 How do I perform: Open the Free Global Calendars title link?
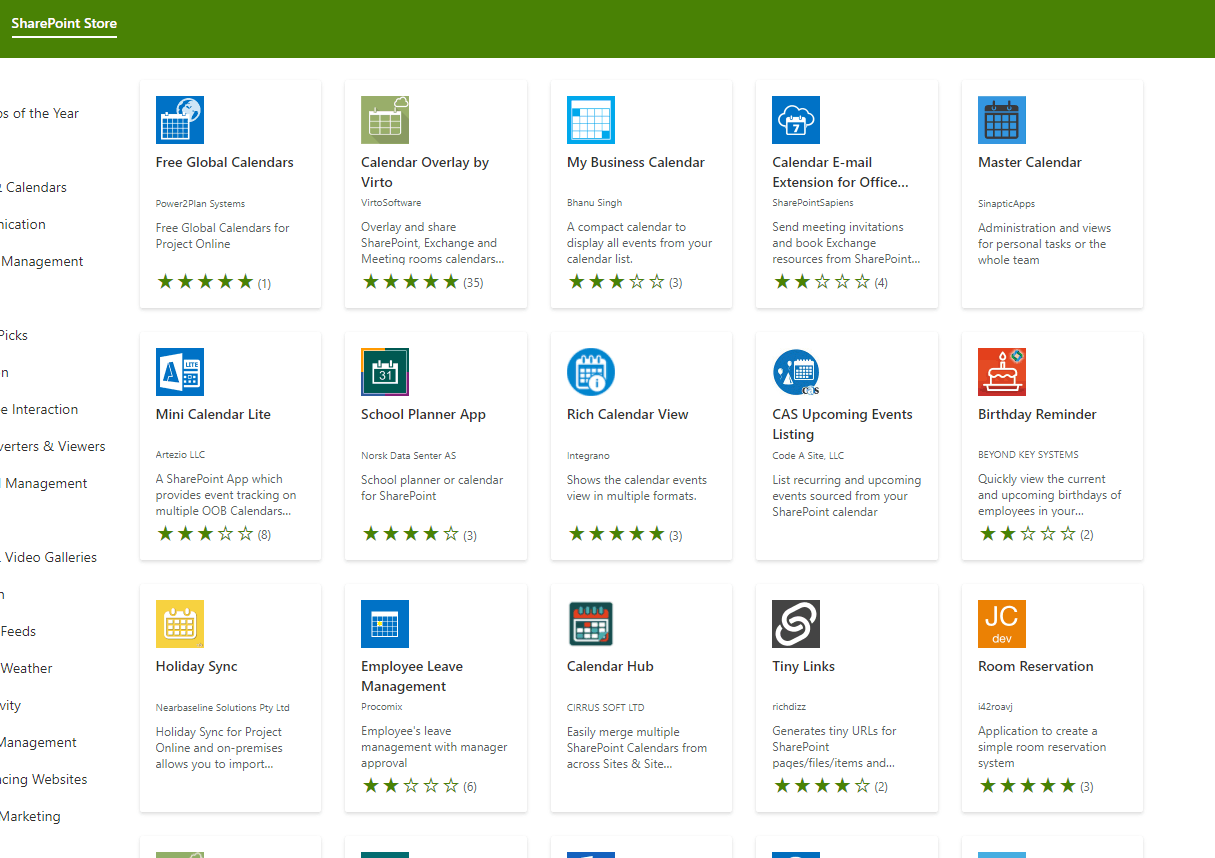click(225, 162)
